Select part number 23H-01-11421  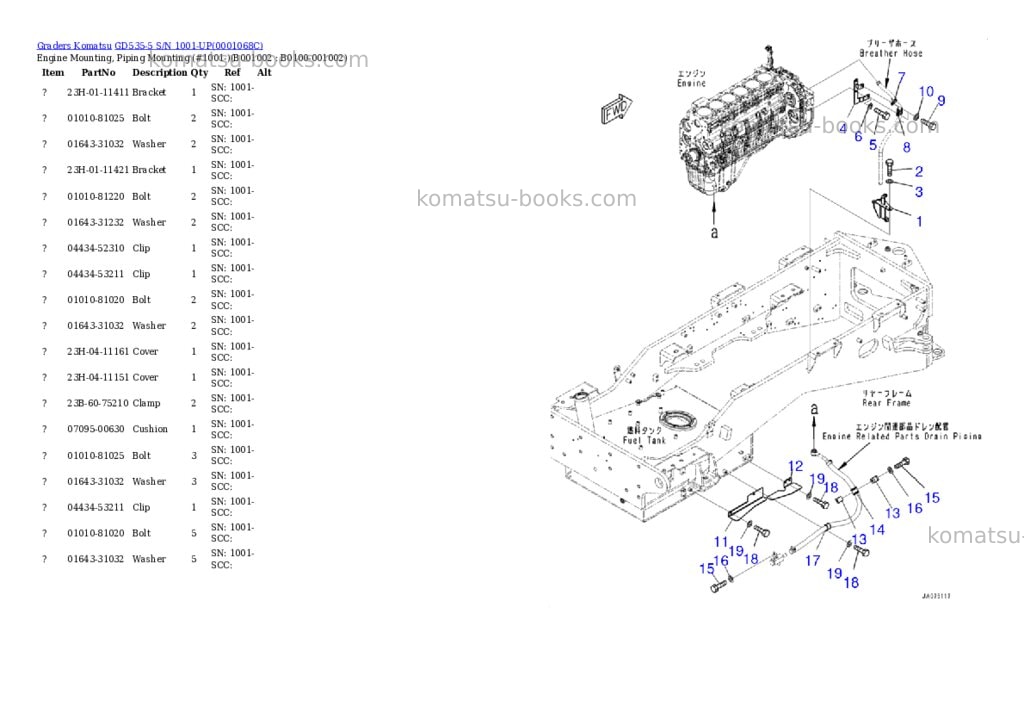tap(98, 170)
